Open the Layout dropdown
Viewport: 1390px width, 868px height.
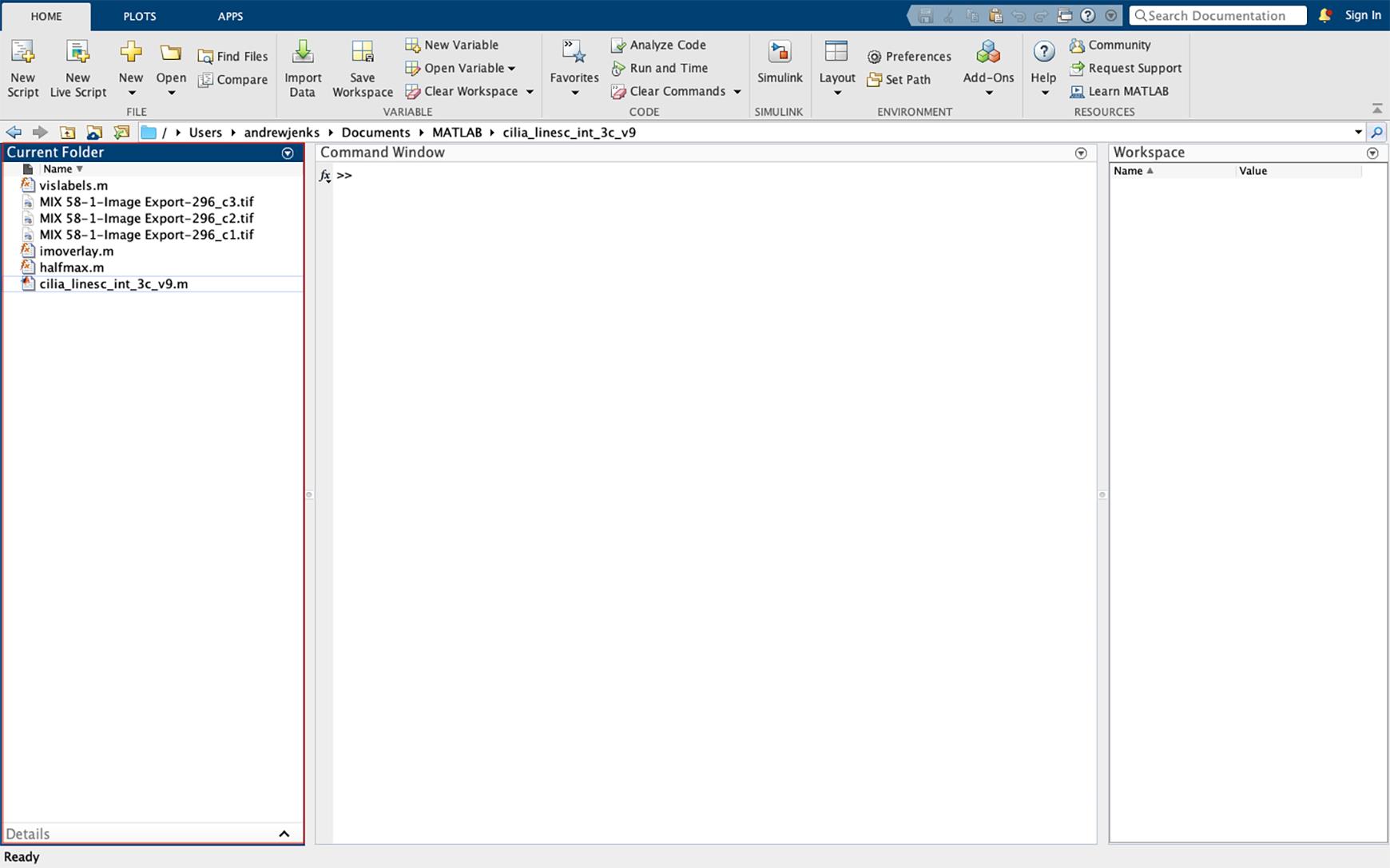tap(837, 69)
